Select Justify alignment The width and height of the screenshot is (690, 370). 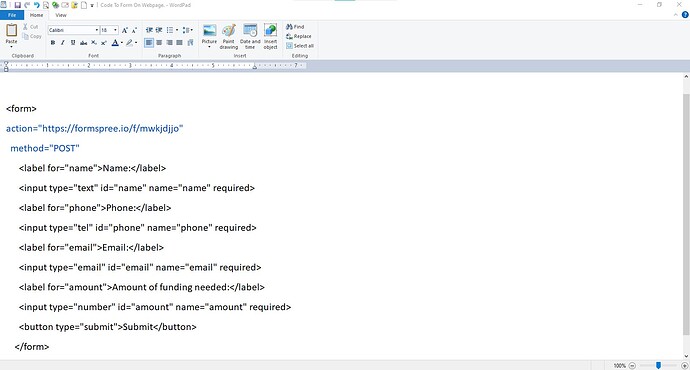(180, 43)
